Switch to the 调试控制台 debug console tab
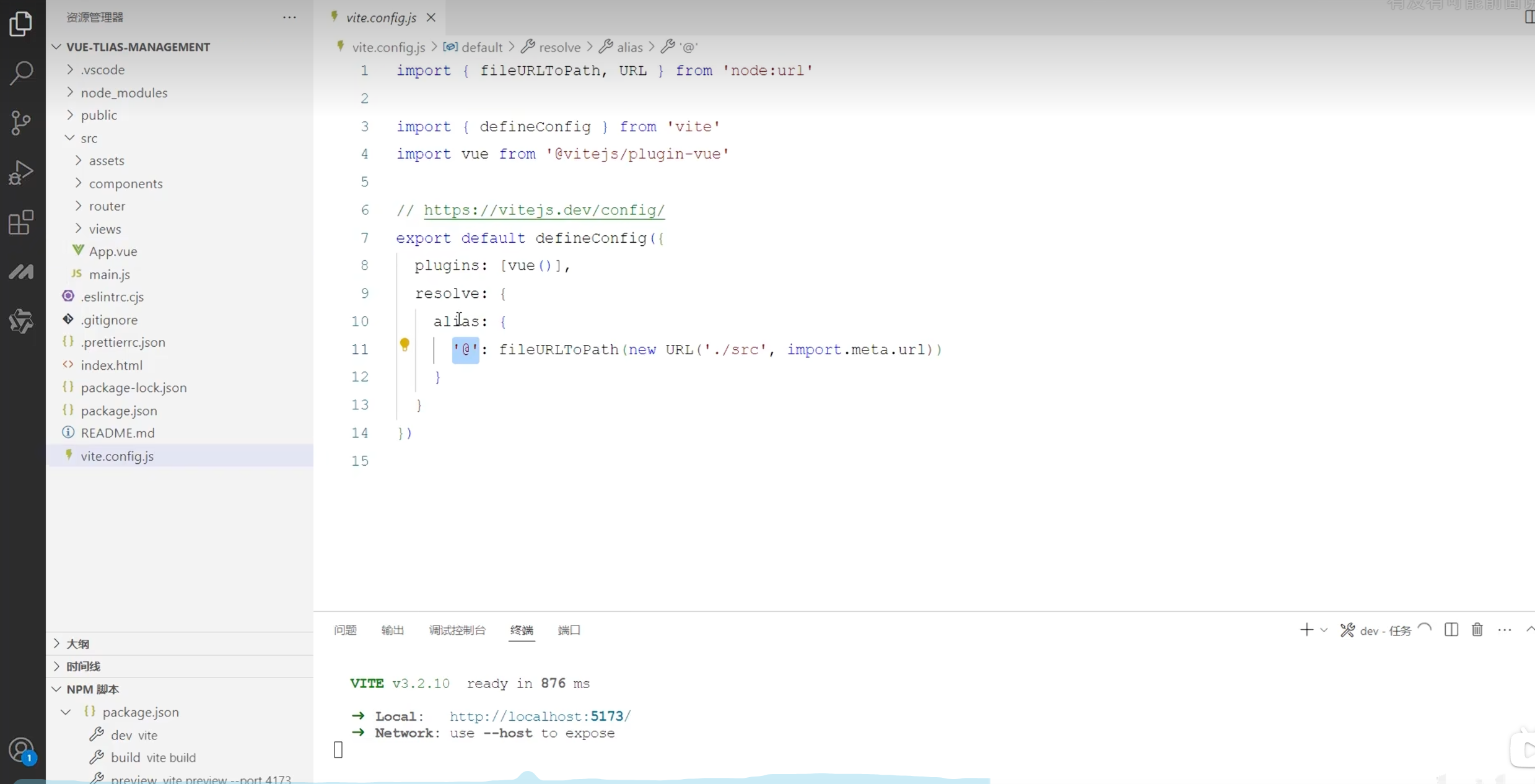 click(x=457, y=630)
